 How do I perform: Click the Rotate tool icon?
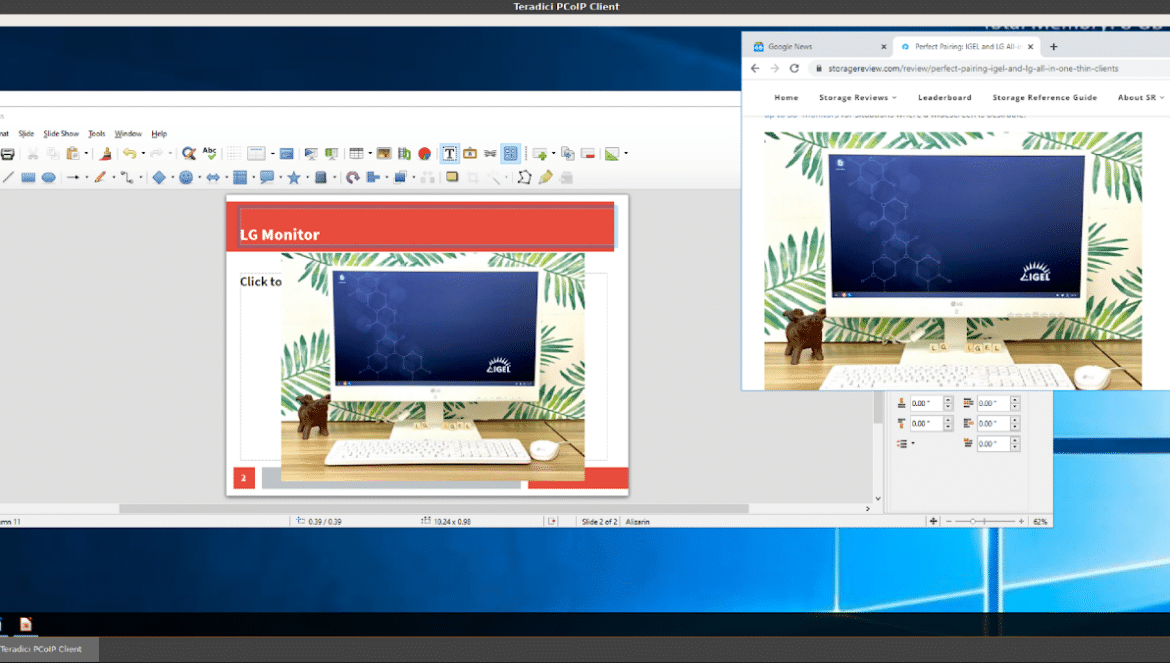click(x=352, y=177)
